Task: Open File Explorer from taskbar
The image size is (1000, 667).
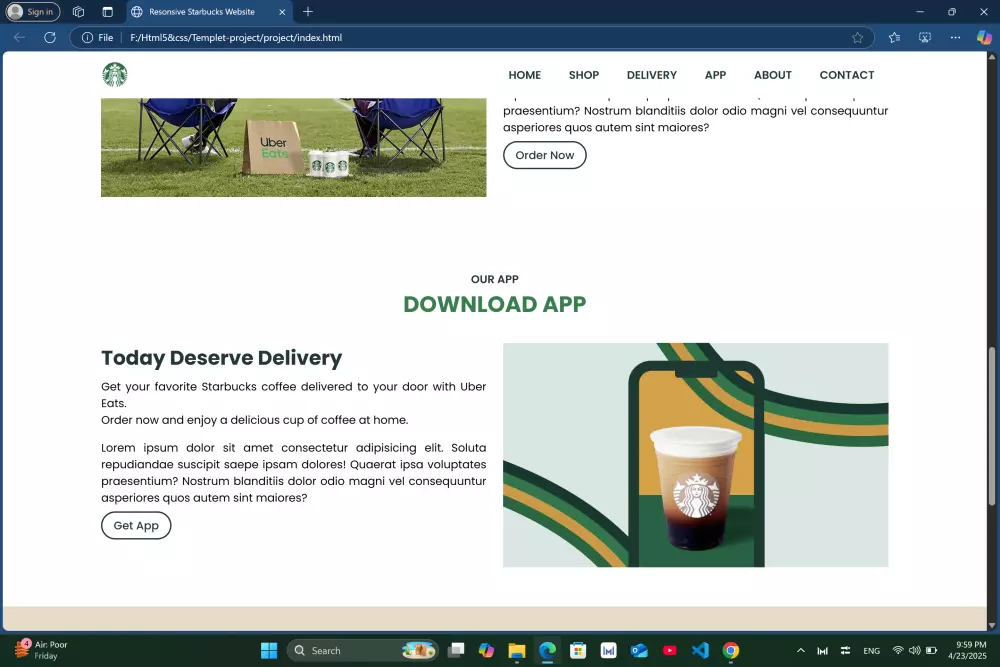Action: pyautogui.click(x=517, y=650)
